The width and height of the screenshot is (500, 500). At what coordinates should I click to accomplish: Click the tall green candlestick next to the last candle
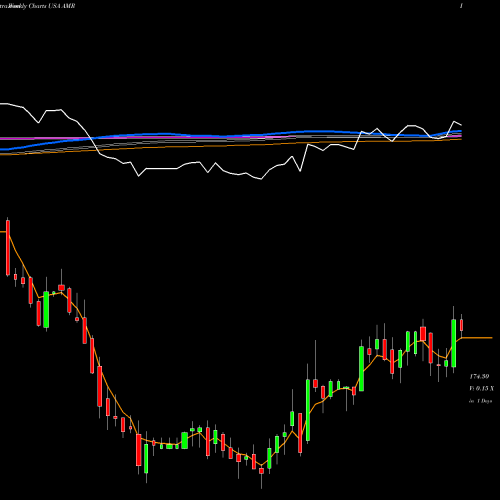(x=454, y=343)
